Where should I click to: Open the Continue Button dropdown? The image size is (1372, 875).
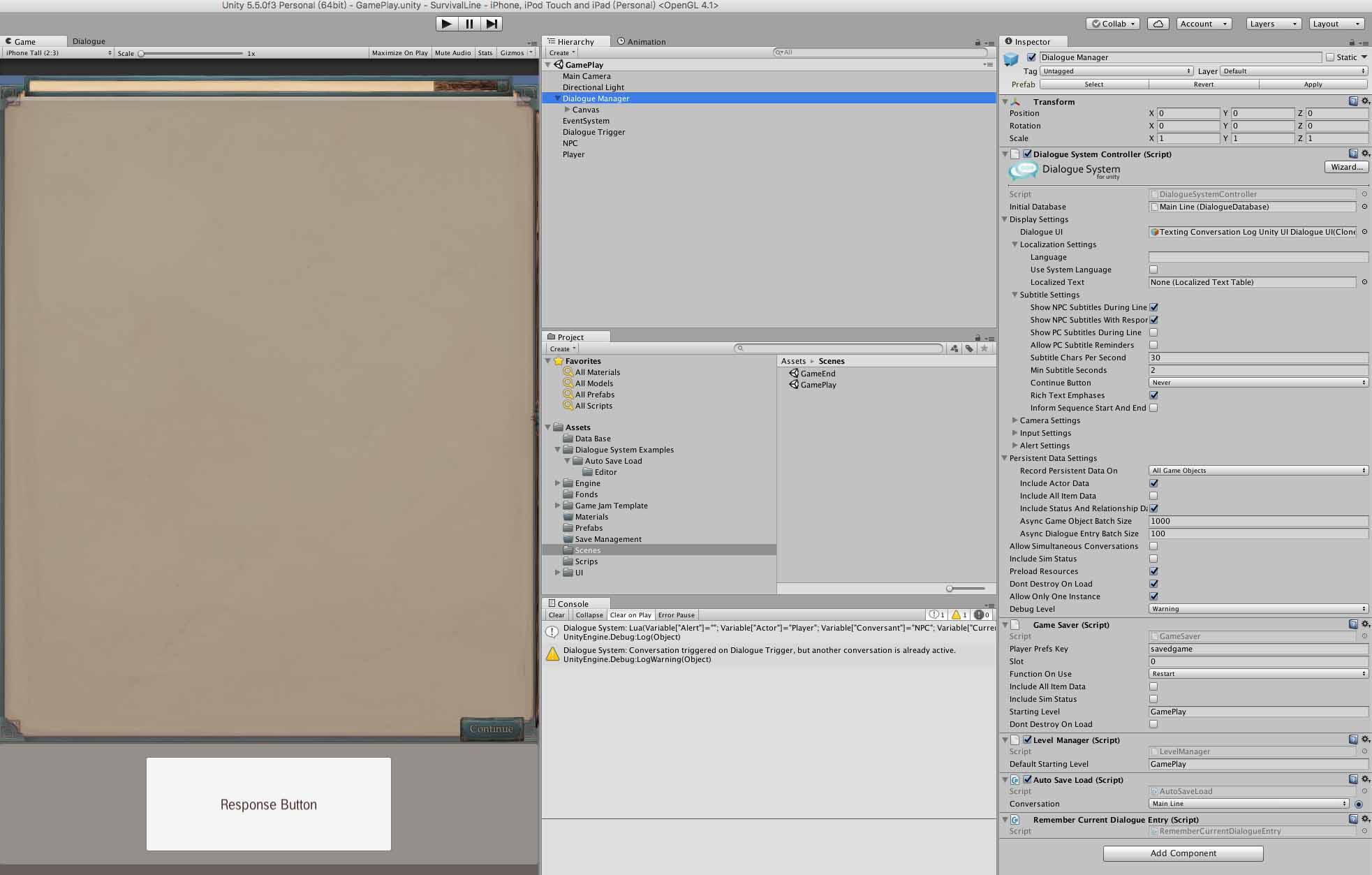(x=1258, y=383)
